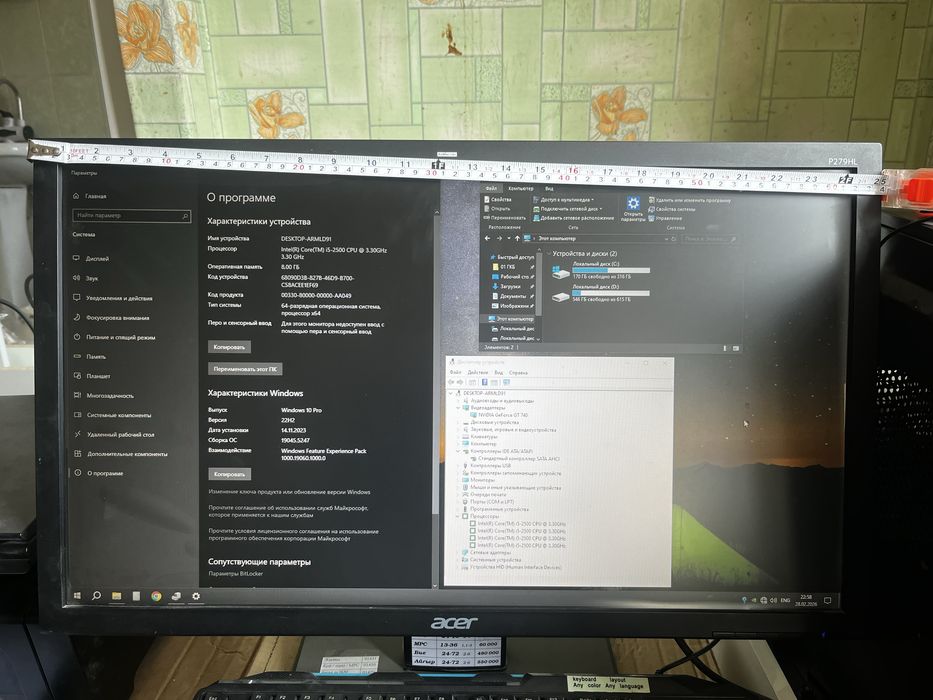Open Подключить сетевой диск dropdown
This screenshot has height=700, width=933.
568,209
